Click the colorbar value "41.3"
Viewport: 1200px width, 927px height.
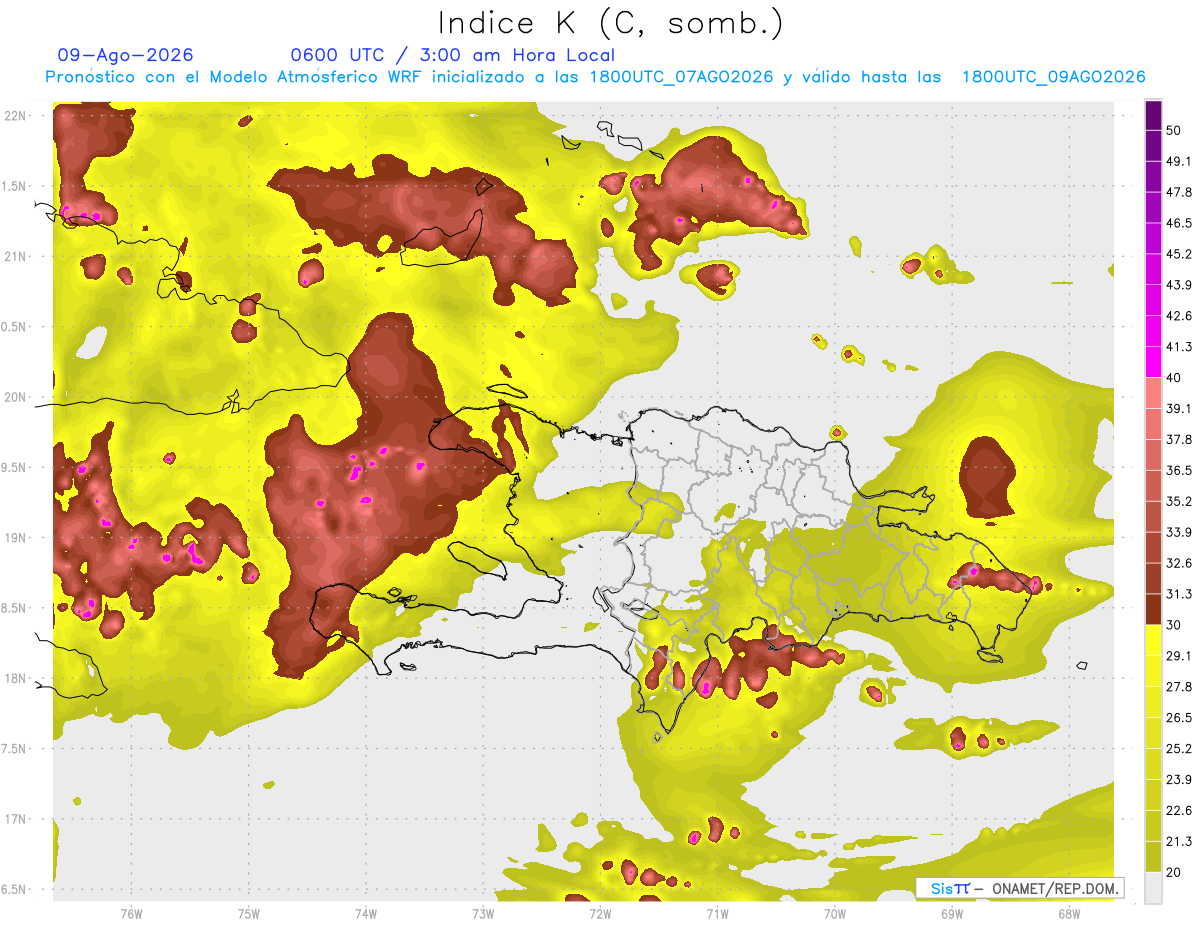[x=1179, y=347]
